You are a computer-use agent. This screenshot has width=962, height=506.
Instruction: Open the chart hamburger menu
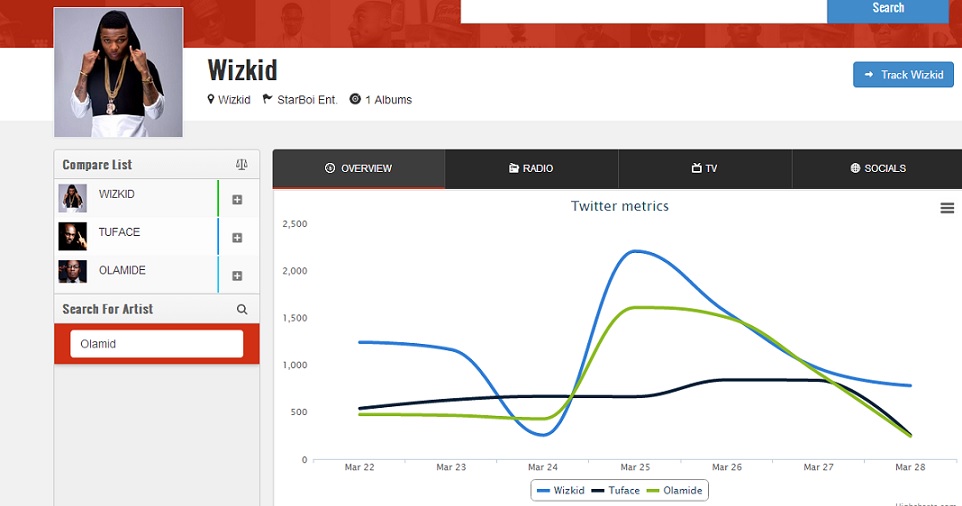tap(946, 208)
